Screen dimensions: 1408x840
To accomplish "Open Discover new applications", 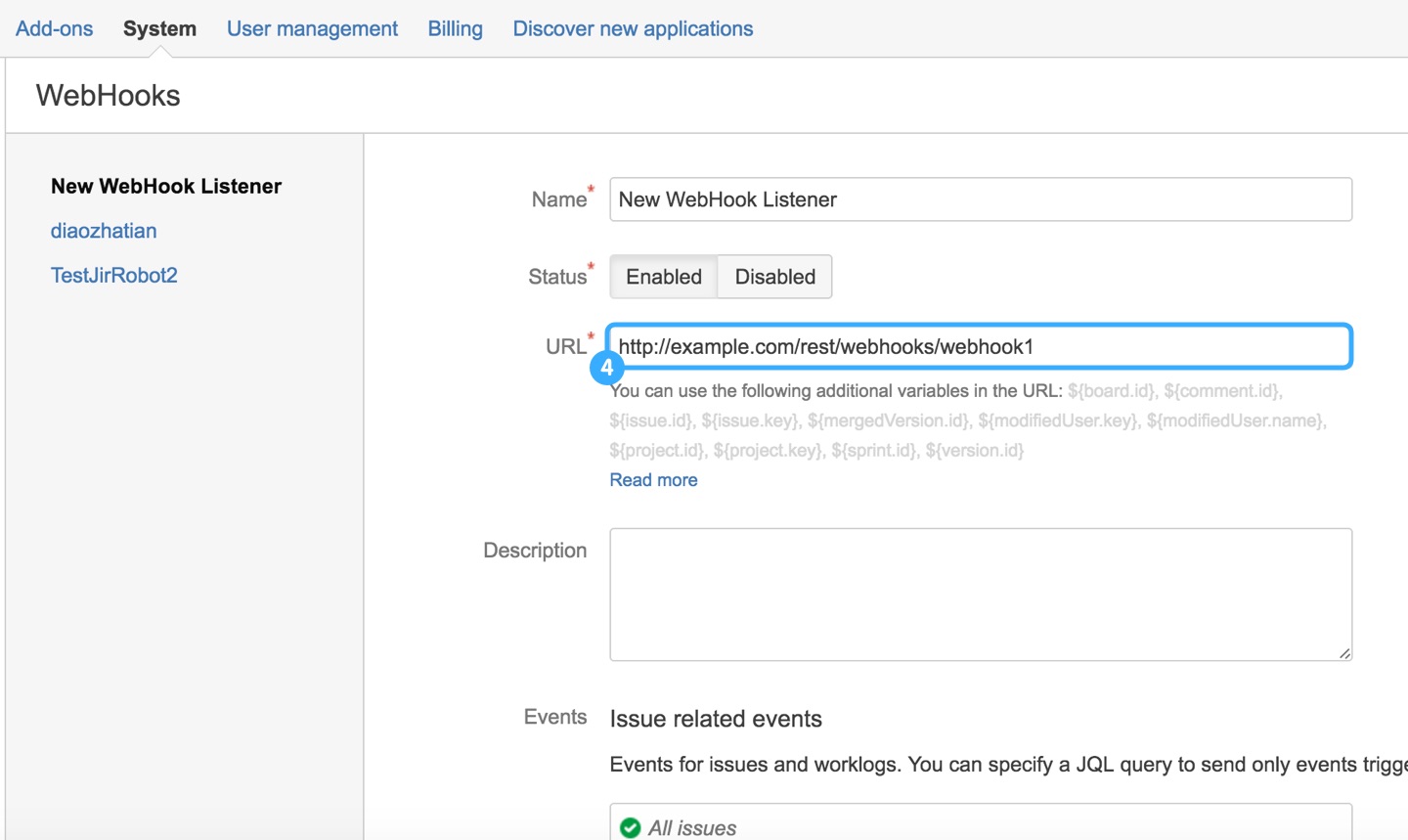I will [633, 28].
